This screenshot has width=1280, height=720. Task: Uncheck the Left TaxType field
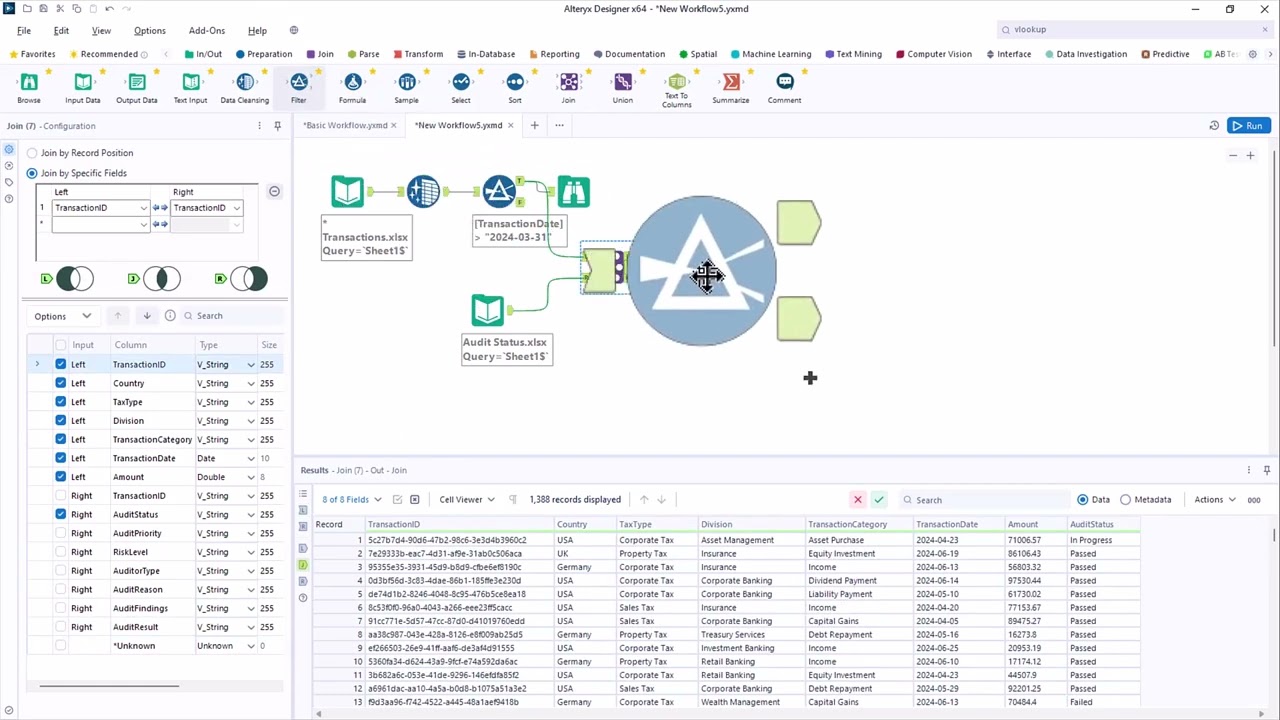pyautogui.click(x=61, y=402)
